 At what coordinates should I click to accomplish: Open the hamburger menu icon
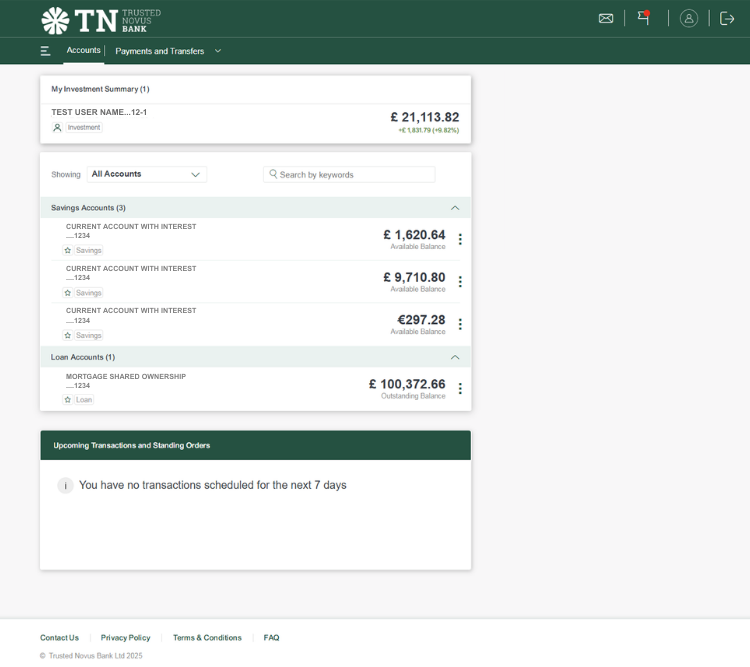(x=45, y=51)
